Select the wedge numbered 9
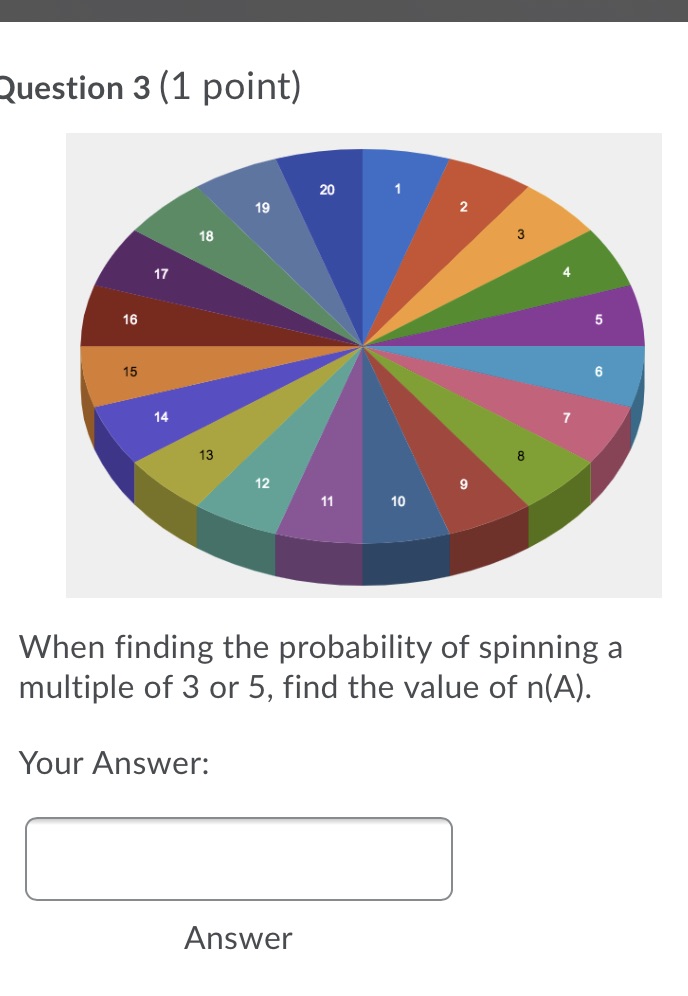688x996 pixels. (x=463, y=484)
